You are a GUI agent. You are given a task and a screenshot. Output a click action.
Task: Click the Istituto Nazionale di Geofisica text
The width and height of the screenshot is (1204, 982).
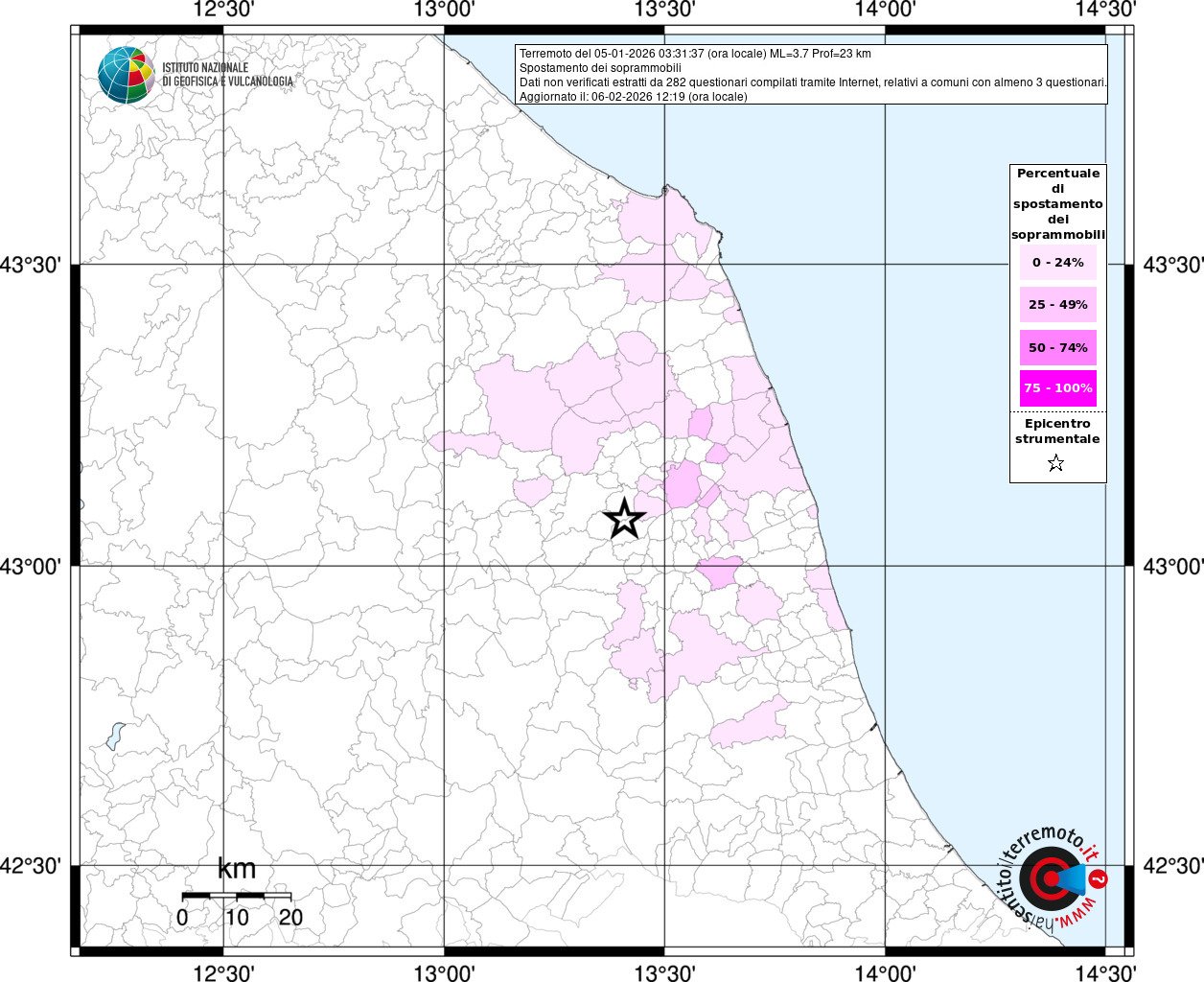[x=227, y=75]
